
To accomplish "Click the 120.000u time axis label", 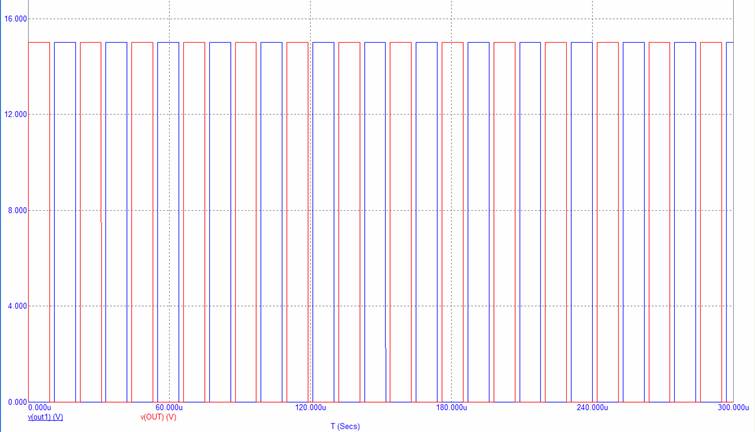I will (311, 408).
